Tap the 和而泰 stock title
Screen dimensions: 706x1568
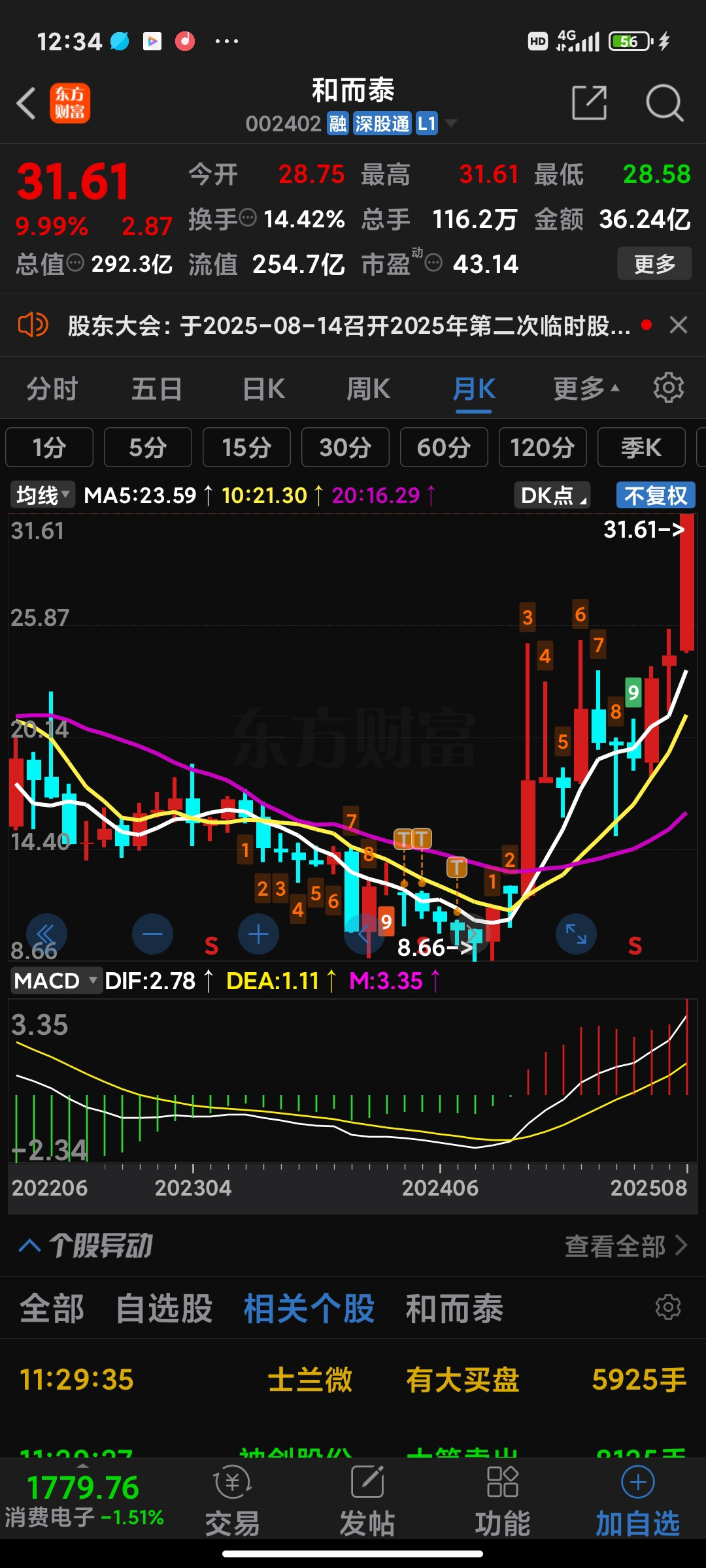pos(353,90)
